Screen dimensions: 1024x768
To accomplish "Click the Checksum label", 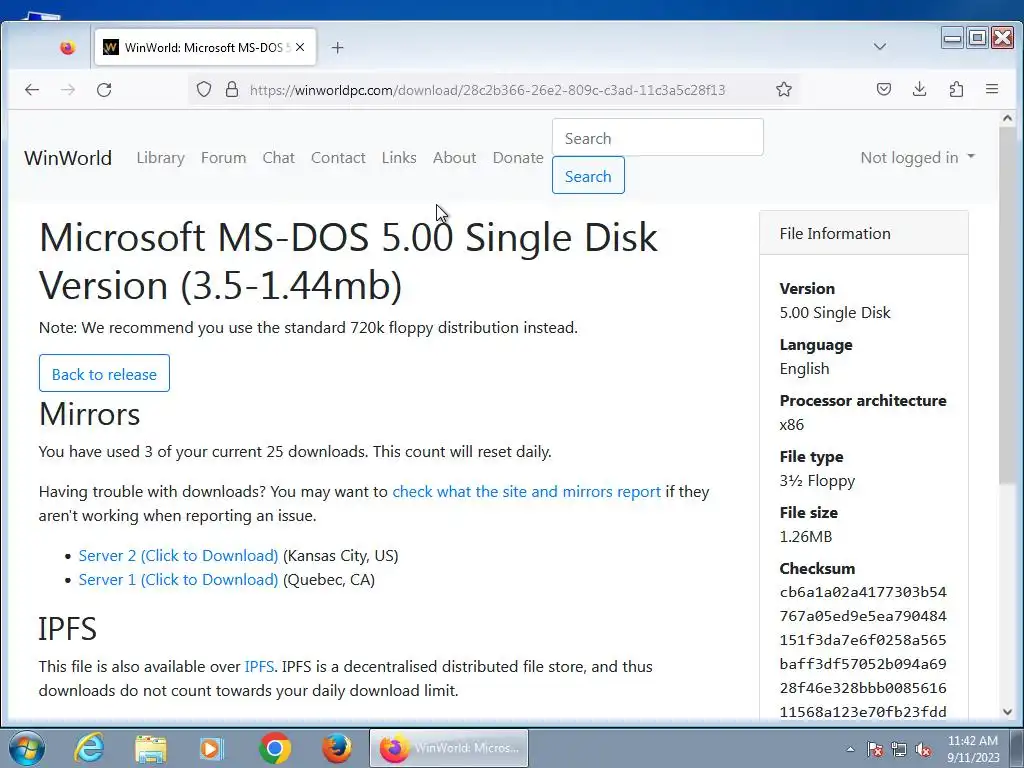I will pyautogui.click(x=817, y=568).
